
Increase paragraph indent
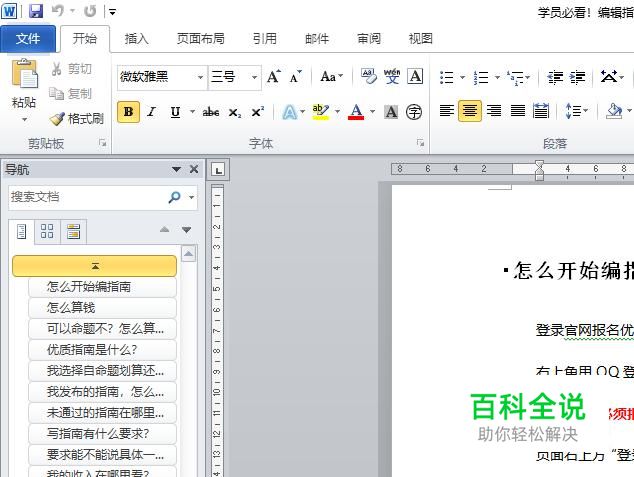(x=577, y=77)
